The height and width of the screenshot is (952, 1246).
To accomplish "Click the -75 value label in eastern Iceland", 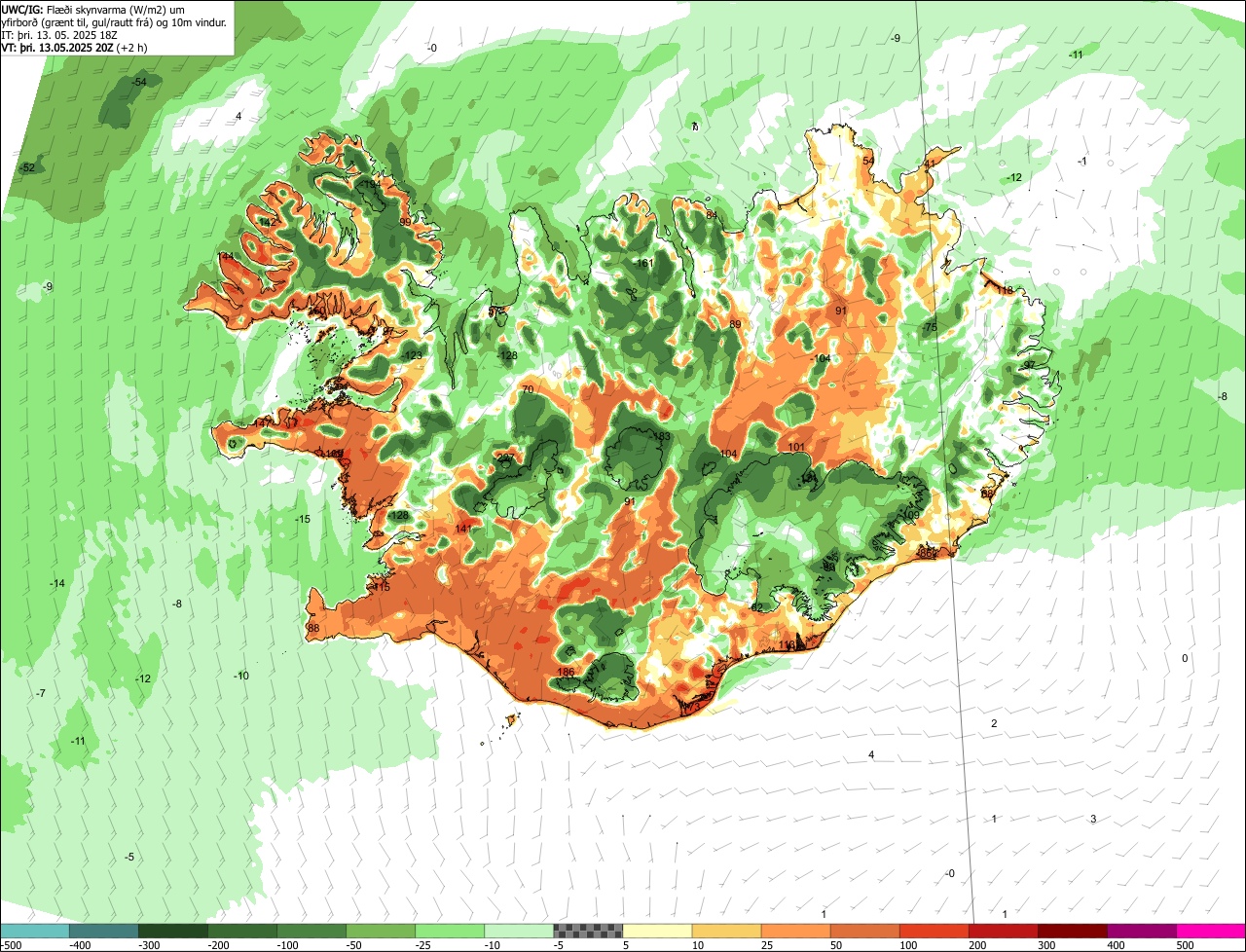I will point(930,328).
